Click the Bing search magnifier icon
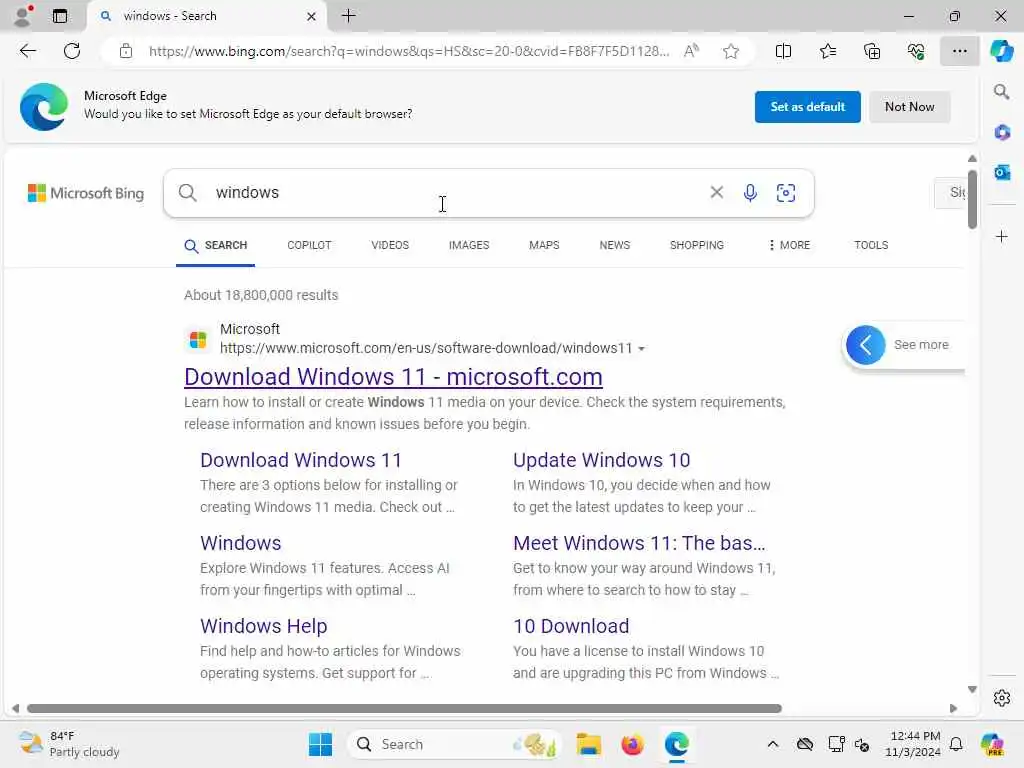 [x=187, y=193]
